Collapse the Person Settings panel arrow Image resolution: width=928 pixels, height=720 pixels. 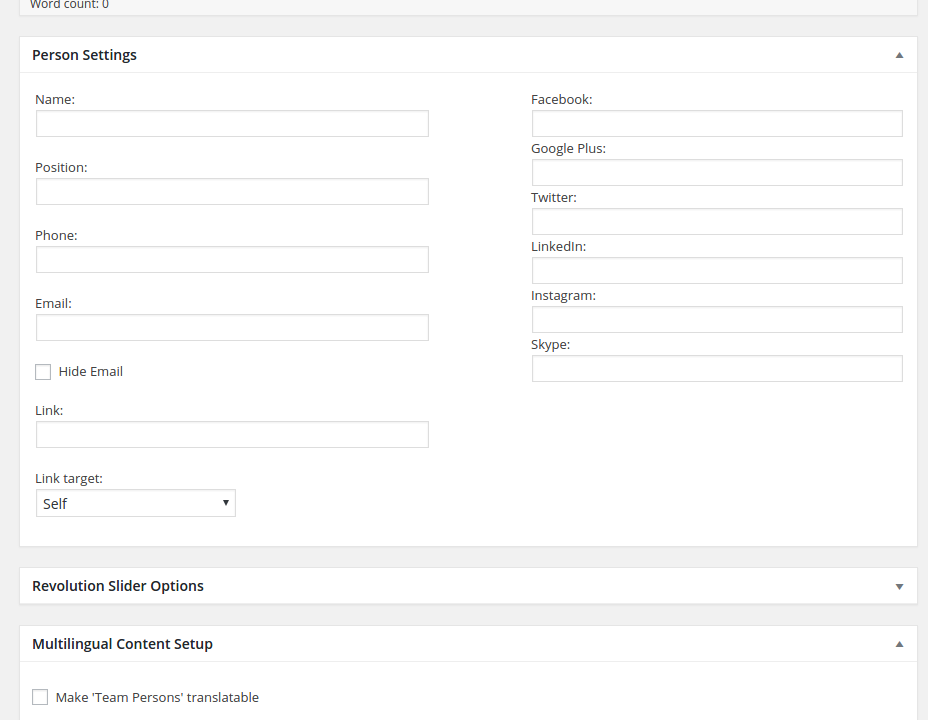(x=899, y=56)
